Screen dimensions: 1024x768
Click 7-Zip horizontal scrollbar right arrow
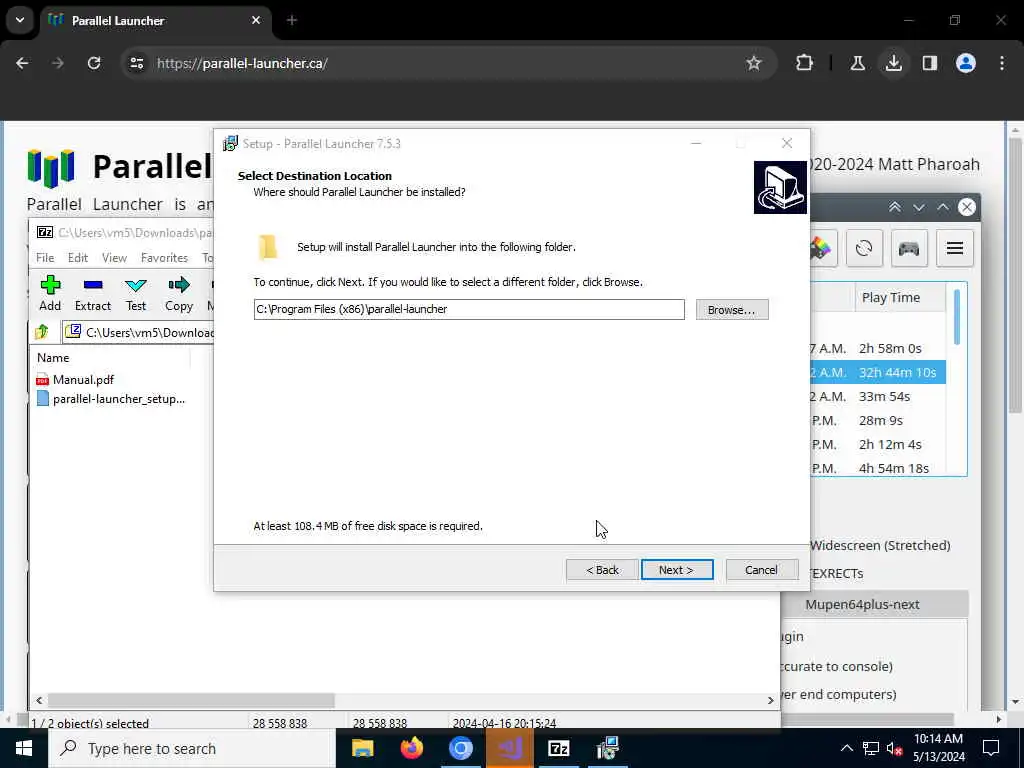(x=771, y=700)
